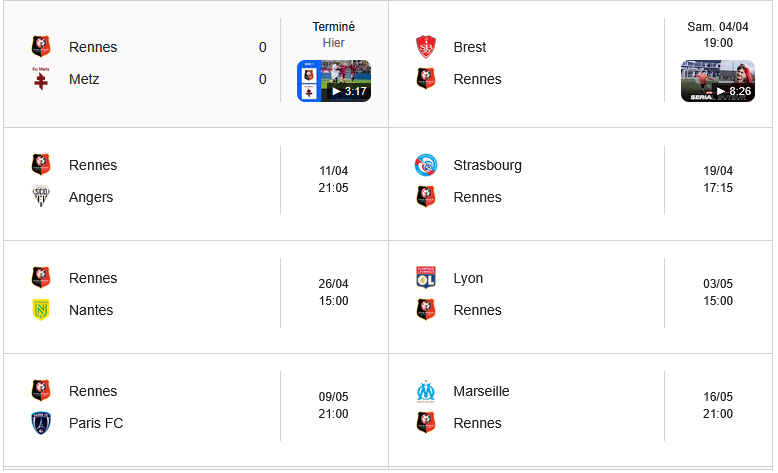Click the Marseille club crest icon
The image size is (778, 473).
[x=426, y=391]
